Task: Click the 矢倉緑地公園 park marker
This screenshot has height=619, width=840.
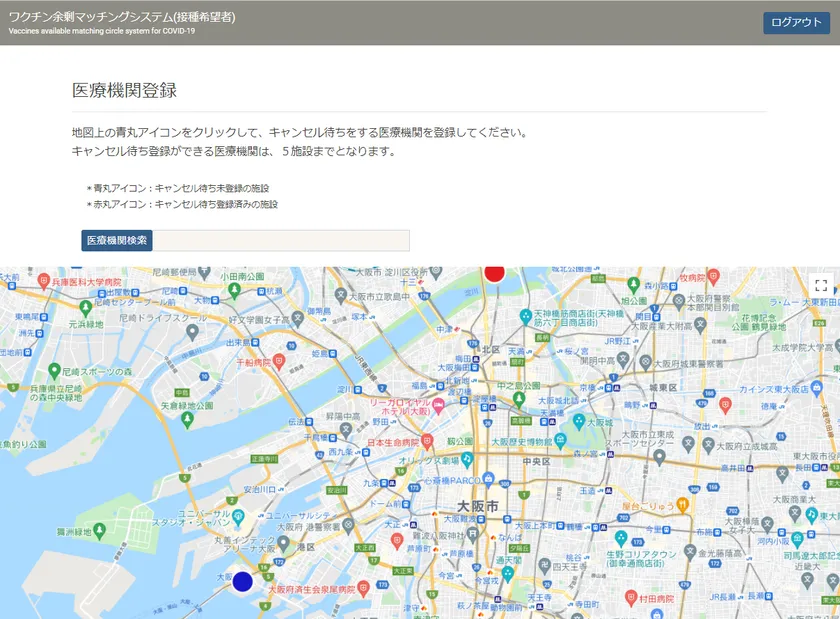Action: [187, 420]
